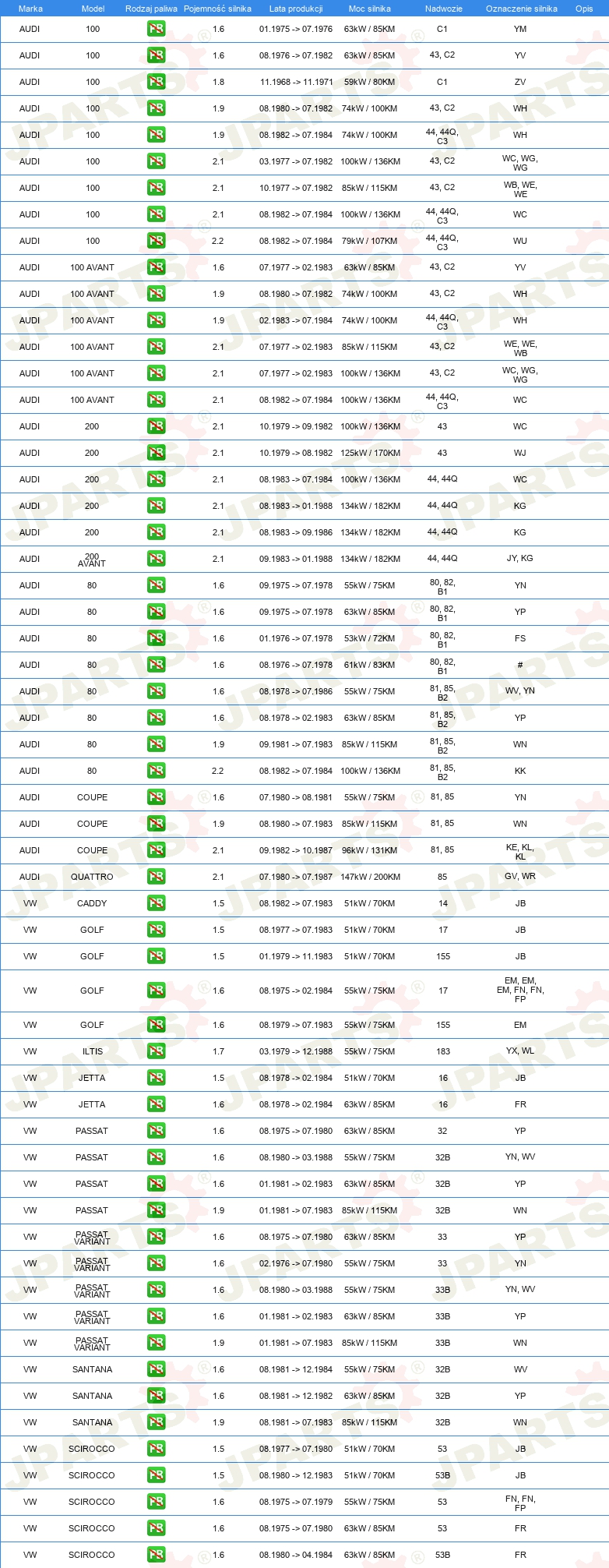Click engine code 'KE, KL, KL'
609x1568 pixels.
(520, 852)
